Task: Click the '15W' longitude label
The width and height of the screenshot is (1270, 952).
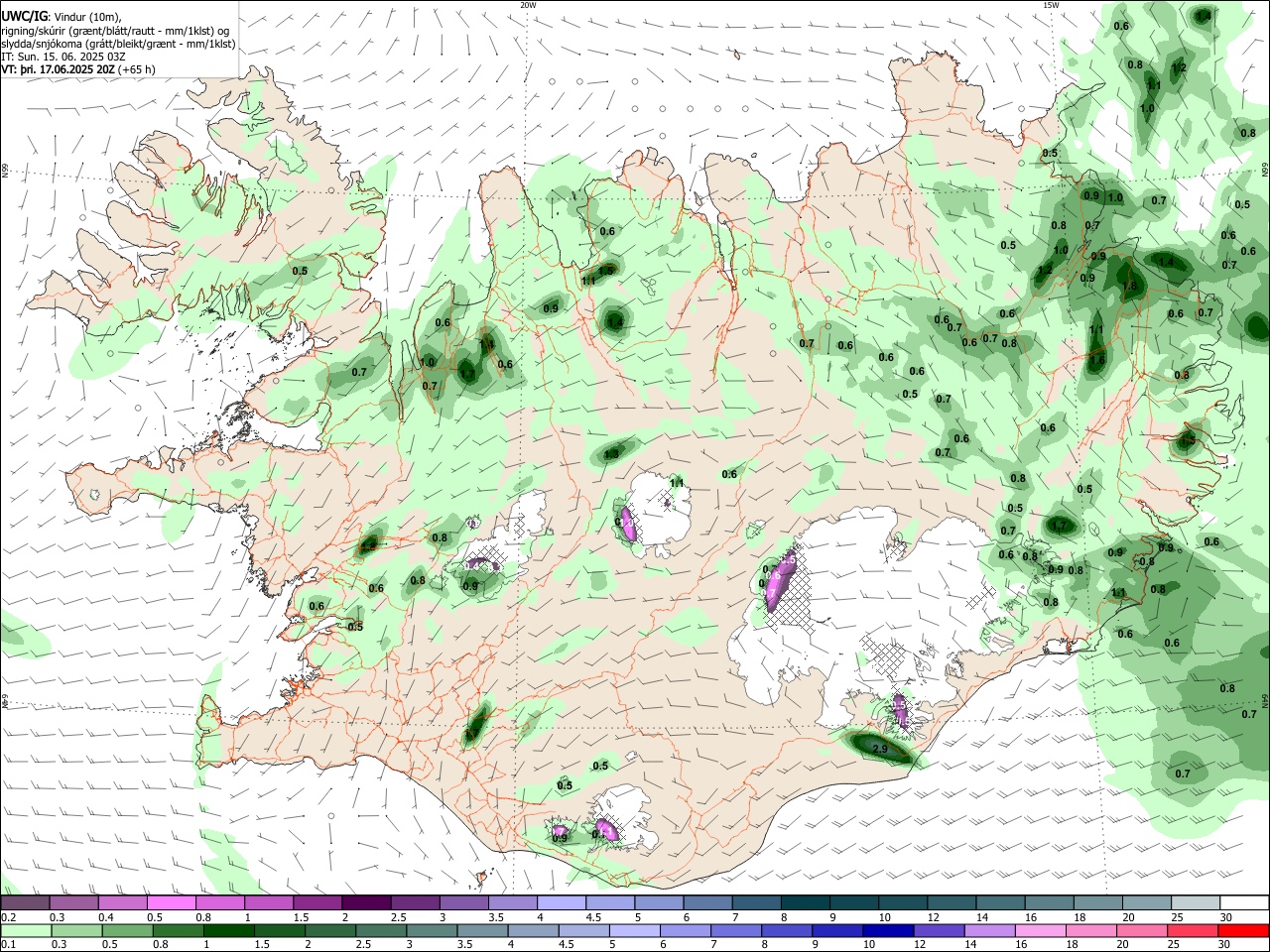Action: tap(1051, 5)
